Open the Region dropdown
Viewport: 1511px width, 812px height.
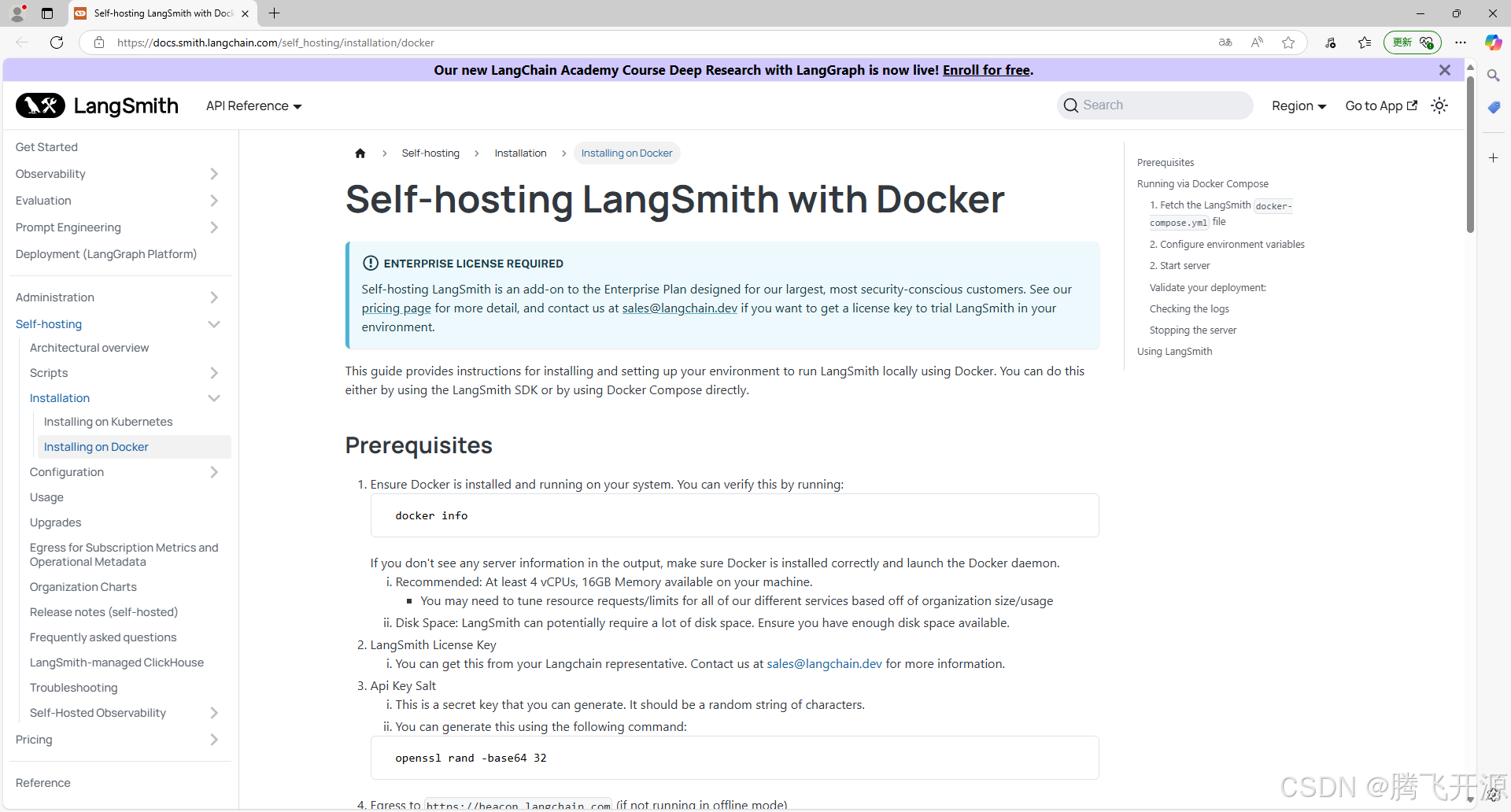[x=1299, y=106]
